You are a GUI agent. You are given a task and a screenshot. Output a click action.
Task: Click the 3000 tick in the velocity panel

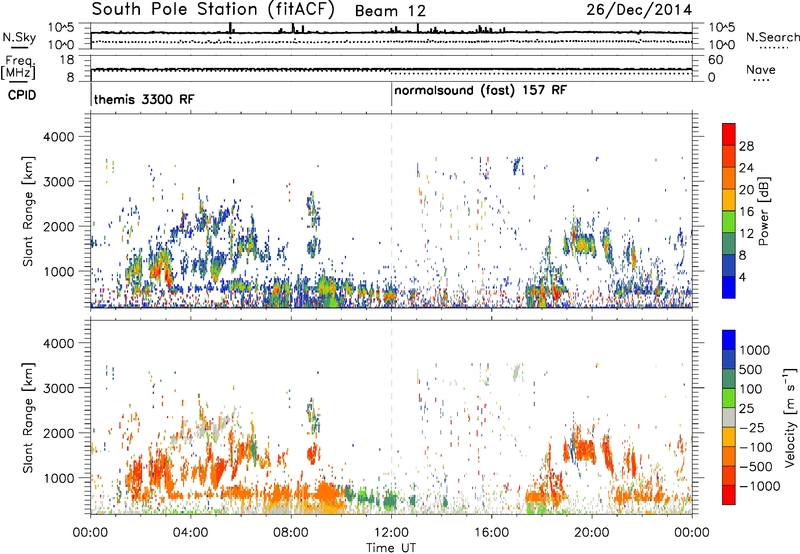coord(58,388)
